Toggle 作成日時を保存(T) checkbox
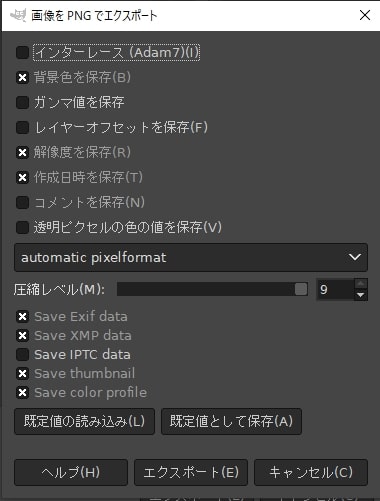The width and height of the screenshot is (380, 501). (x=22, y=177)
